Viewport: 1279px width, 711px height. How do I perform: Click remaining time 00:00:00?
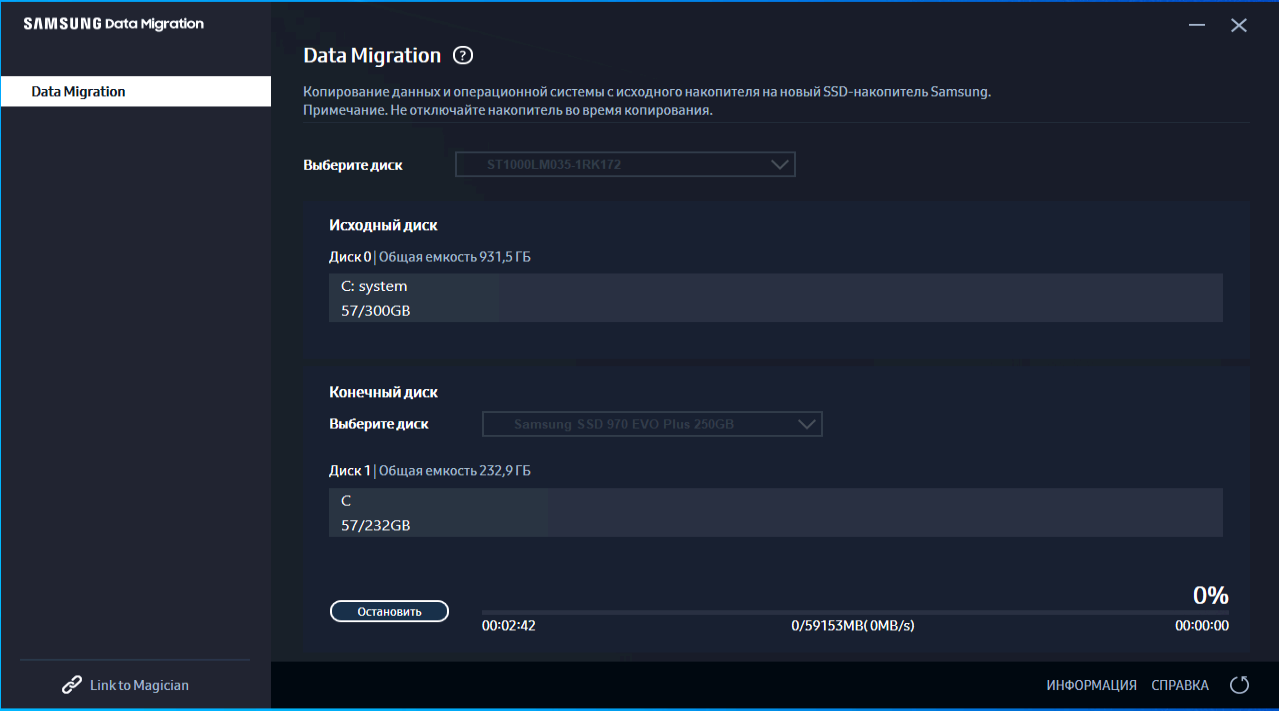pyautogui.click(x=1202, y=626)
